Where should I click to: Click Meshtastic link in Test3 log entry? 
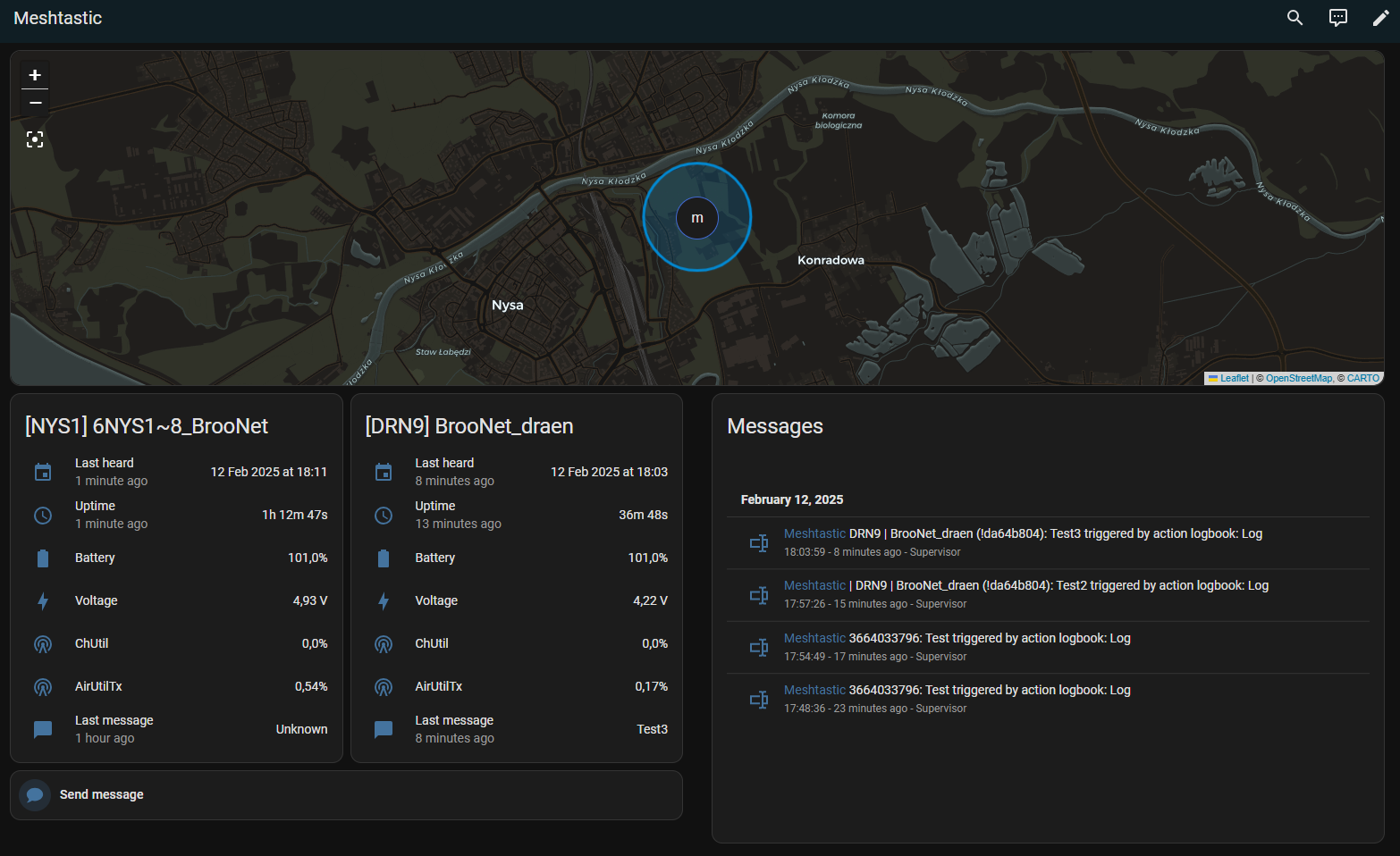pos(814,533)
